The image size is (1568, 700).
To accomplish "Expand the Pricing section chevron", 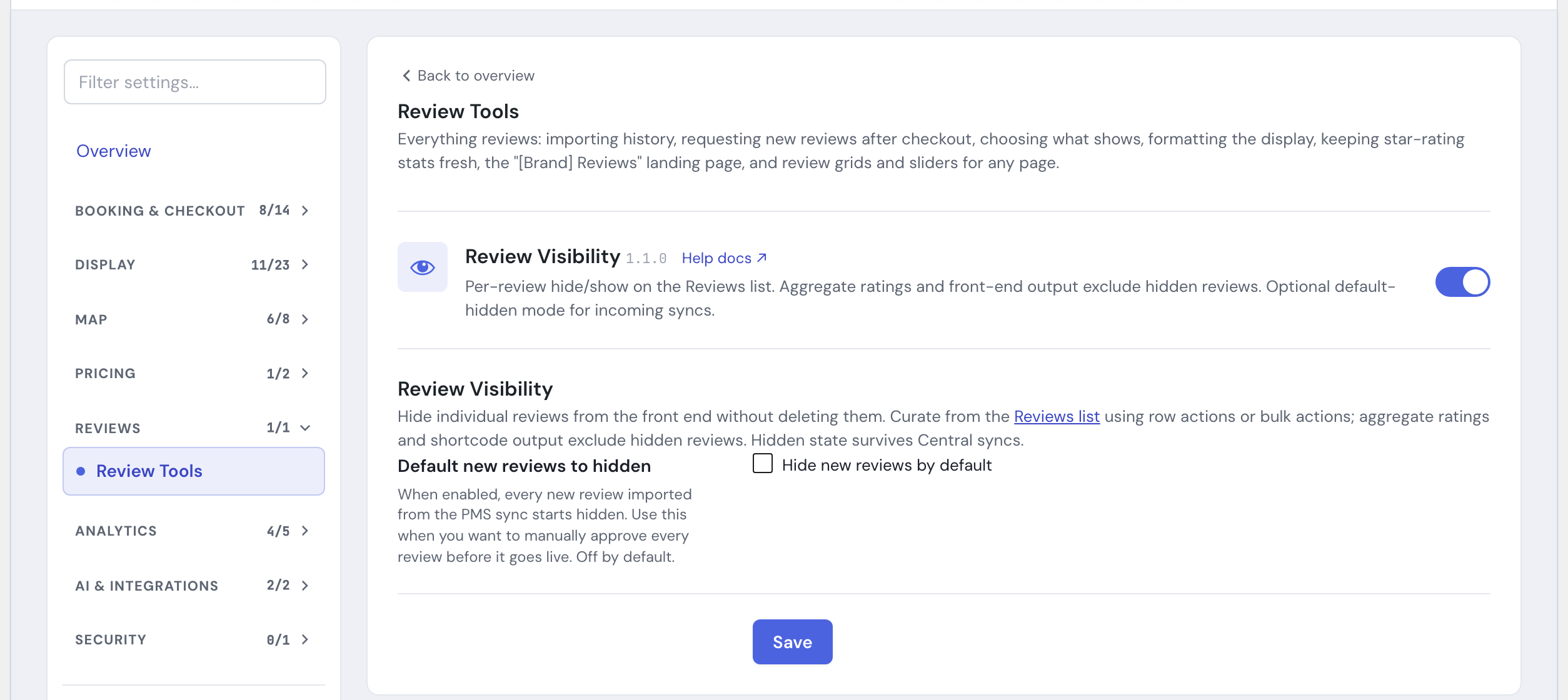I will click(x=305, y=373).
